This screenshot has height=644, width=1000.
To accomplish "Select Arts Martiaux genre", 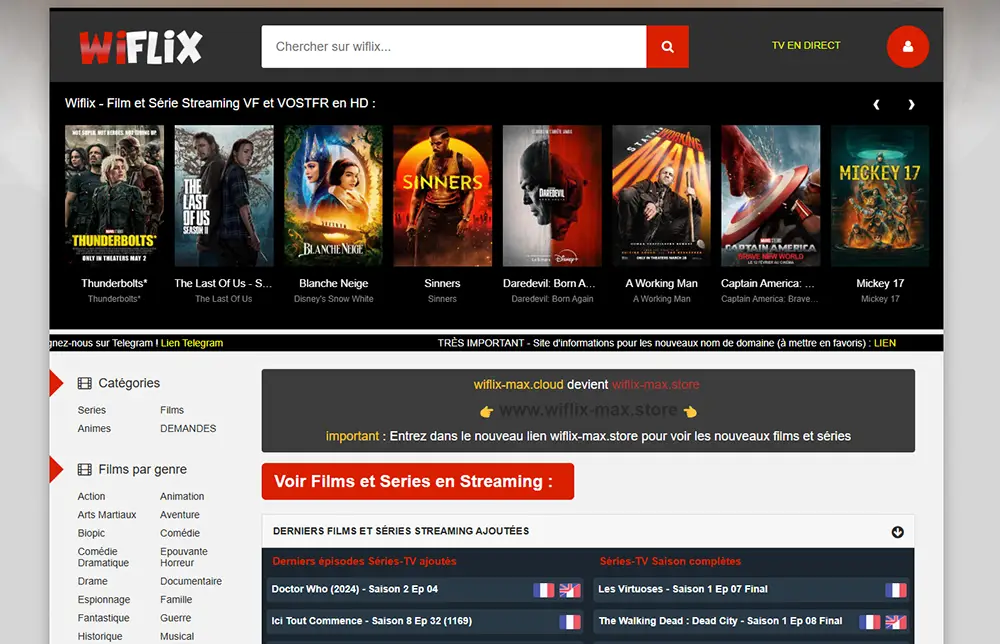I will 107,515.
